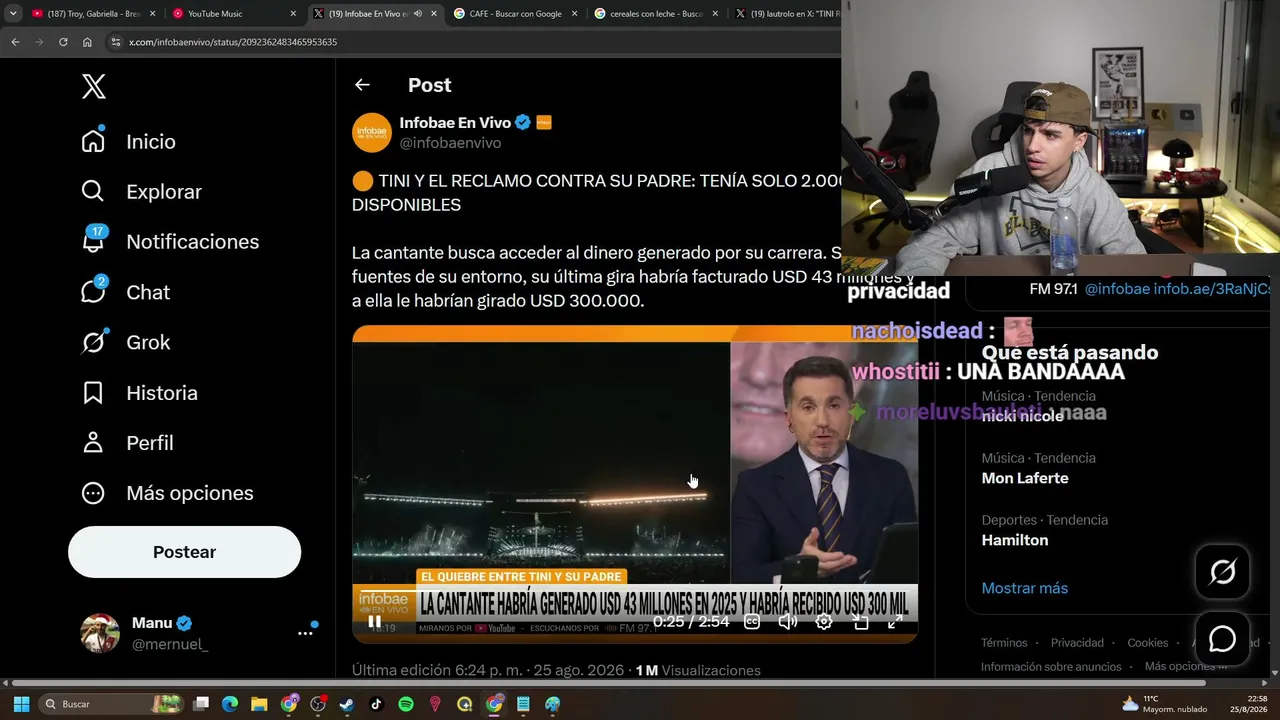Open the Términos footer link
Image resolution: width=1280 pixels, height=720 pixels.
(1004, 643)
